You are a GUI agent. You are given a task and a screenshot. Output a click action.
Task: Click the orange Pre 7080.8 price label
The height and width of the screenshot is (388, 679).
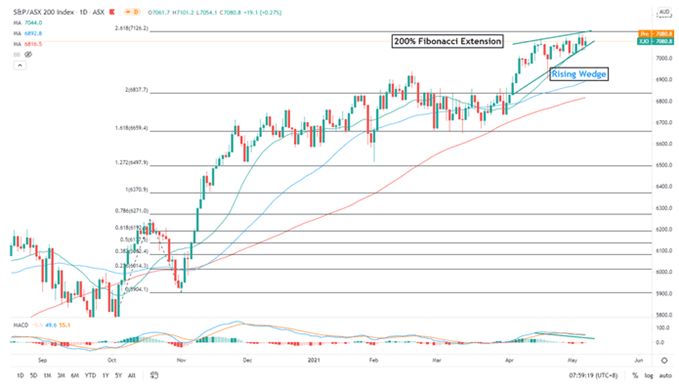click(x=656, y=33)
